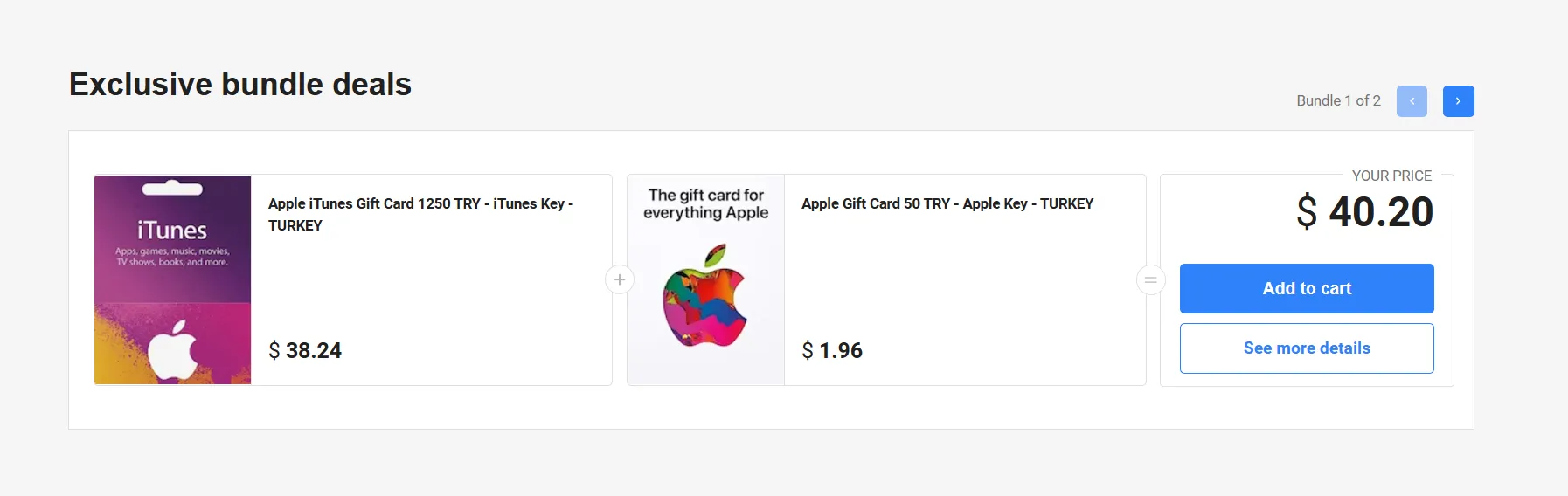Click the 'Bundle 1 of 2' counter
This screenshot has width=1568, height=496.
point(1338,100)
